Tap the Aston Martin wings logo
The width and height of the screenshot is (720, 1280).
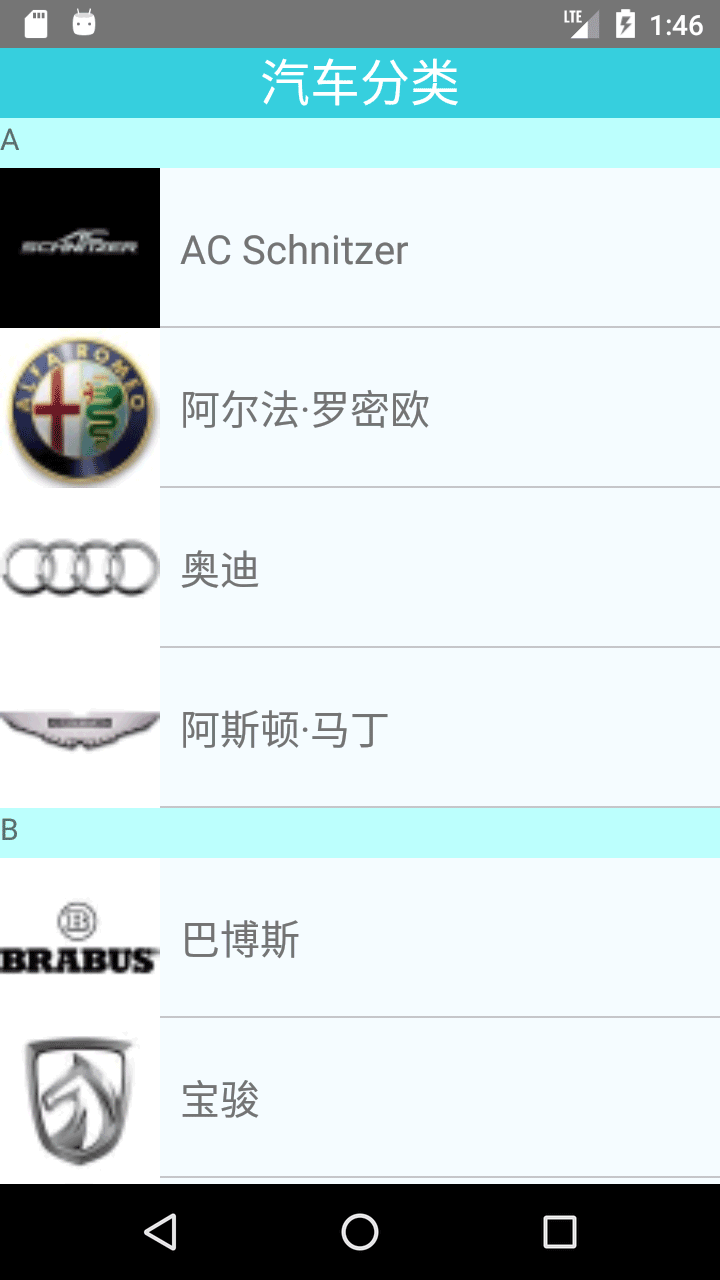(80, 728)
